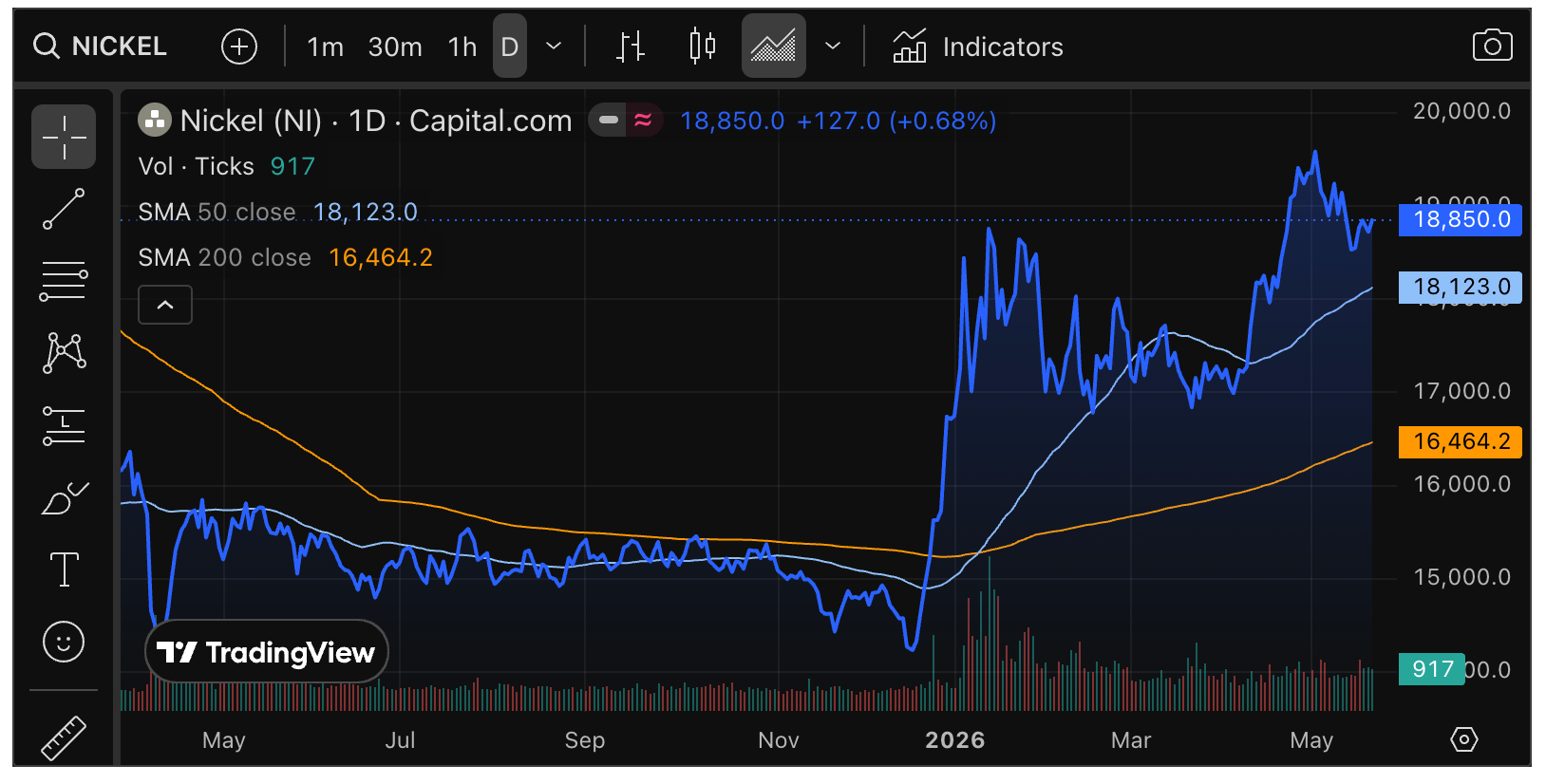Select the 30m timeframe
Viewport: 1546px width, 784px height.
click(395, 47)
